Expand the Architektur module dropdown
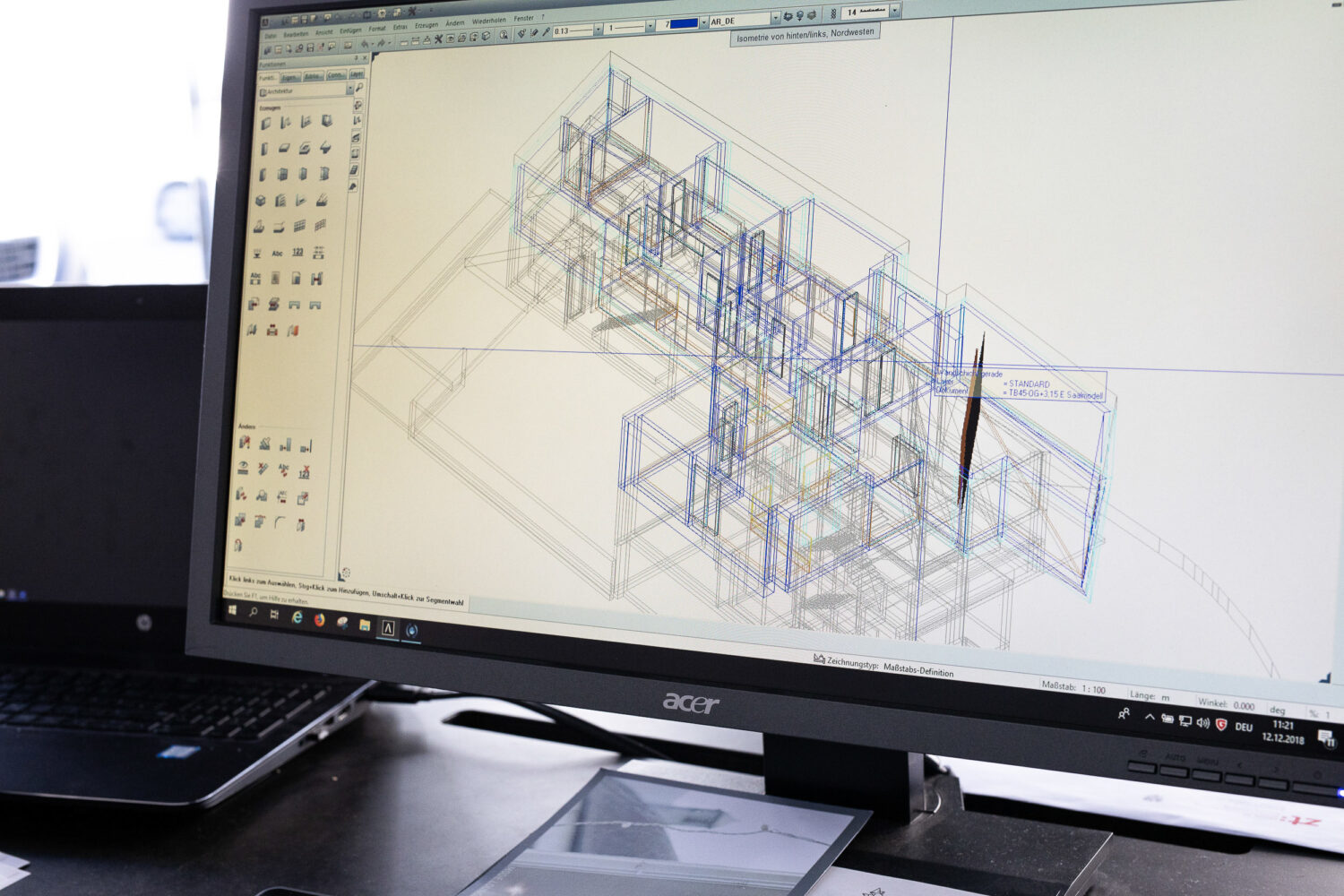This screenshot has height=896, width=1344. (349, 90)
